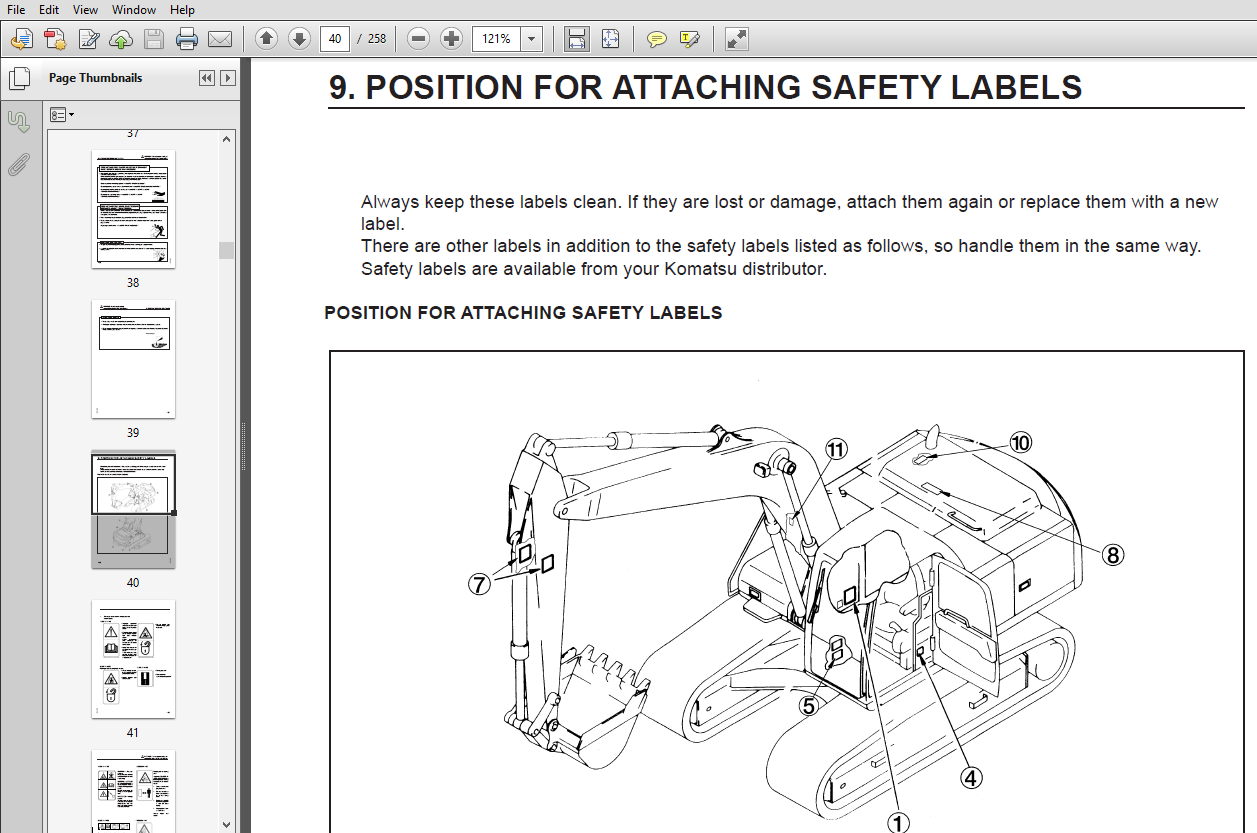
Task: Select page 39 thumbnail
Action: coord(133,359)
